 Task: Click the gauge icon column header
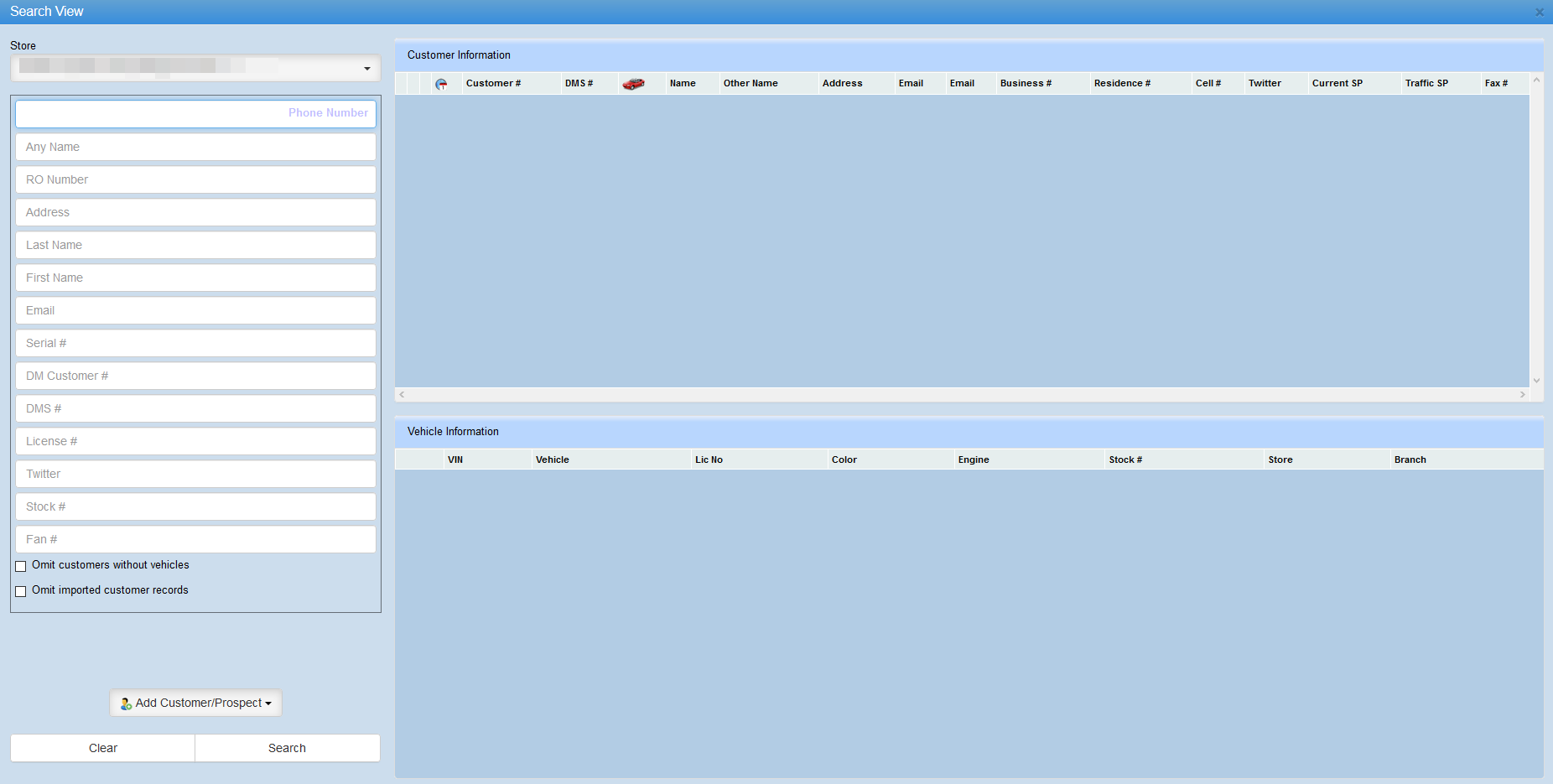(x=441, y=84)
